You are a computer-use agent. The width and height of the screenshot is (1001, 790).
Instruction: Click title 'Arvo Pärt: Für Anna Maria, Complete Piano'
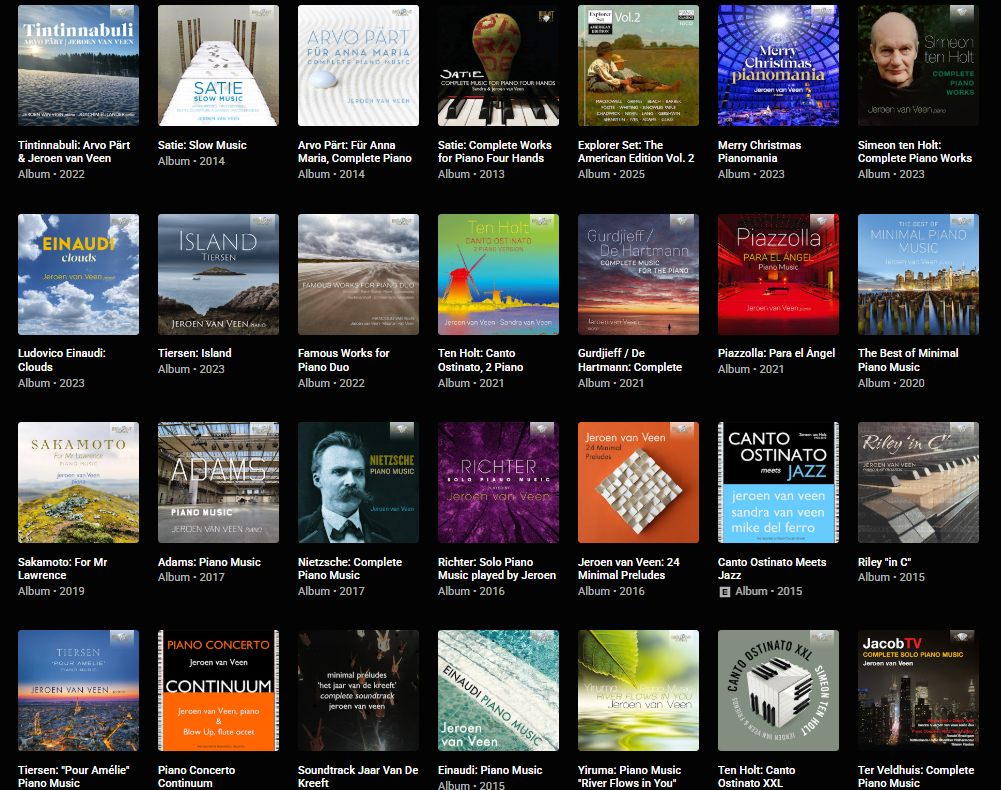[x=355, y=151]
